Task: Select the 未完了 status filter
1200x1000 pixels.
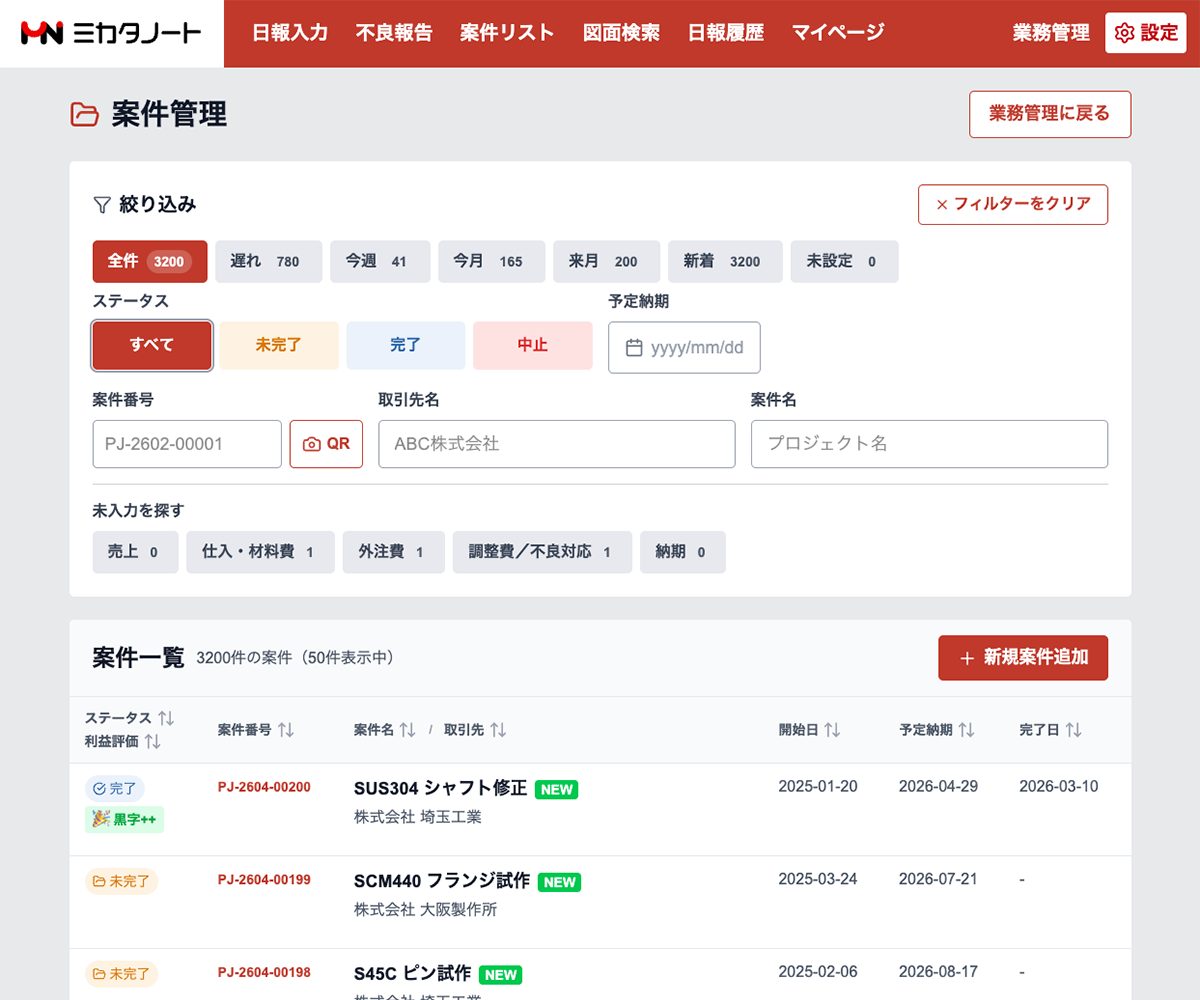Action: coord(278,345)
